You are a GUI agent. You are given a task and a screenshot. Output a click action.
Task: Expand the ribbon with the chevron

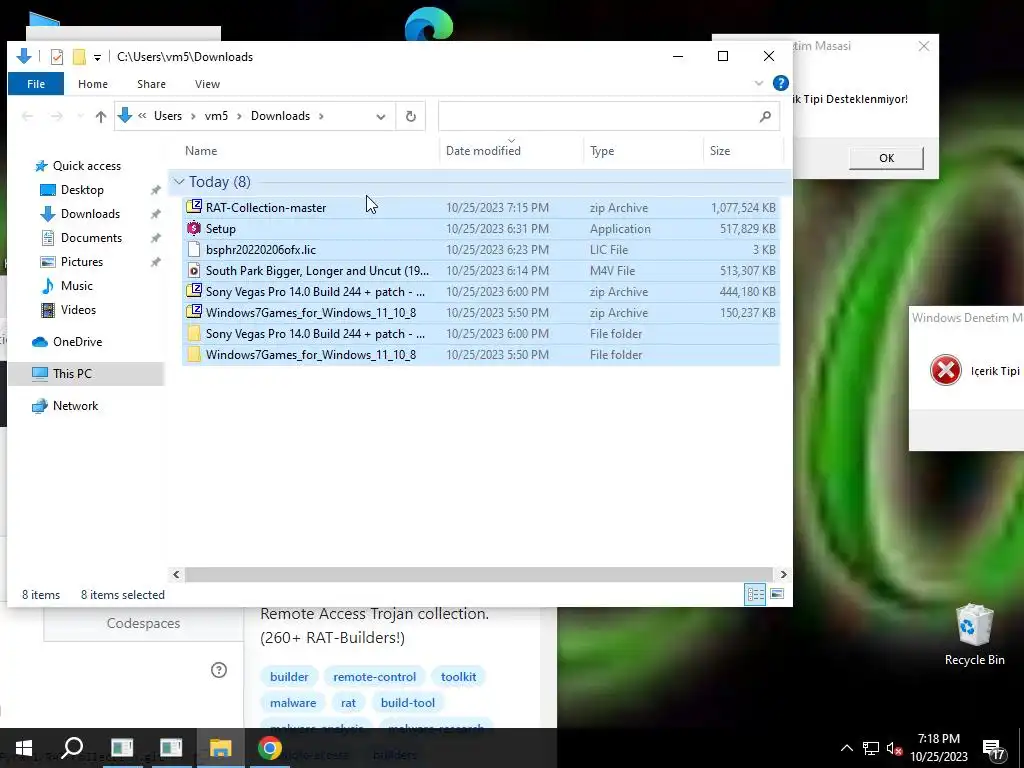759,83
